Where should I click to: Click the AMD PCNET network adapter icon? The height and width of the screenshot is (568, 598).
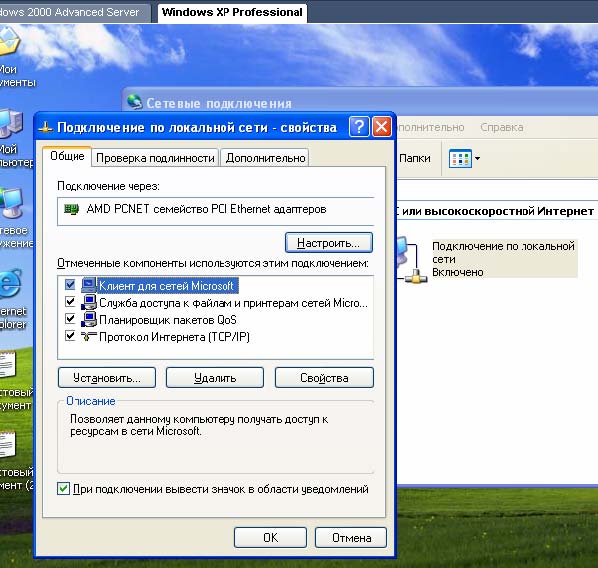tap(71, 209)
